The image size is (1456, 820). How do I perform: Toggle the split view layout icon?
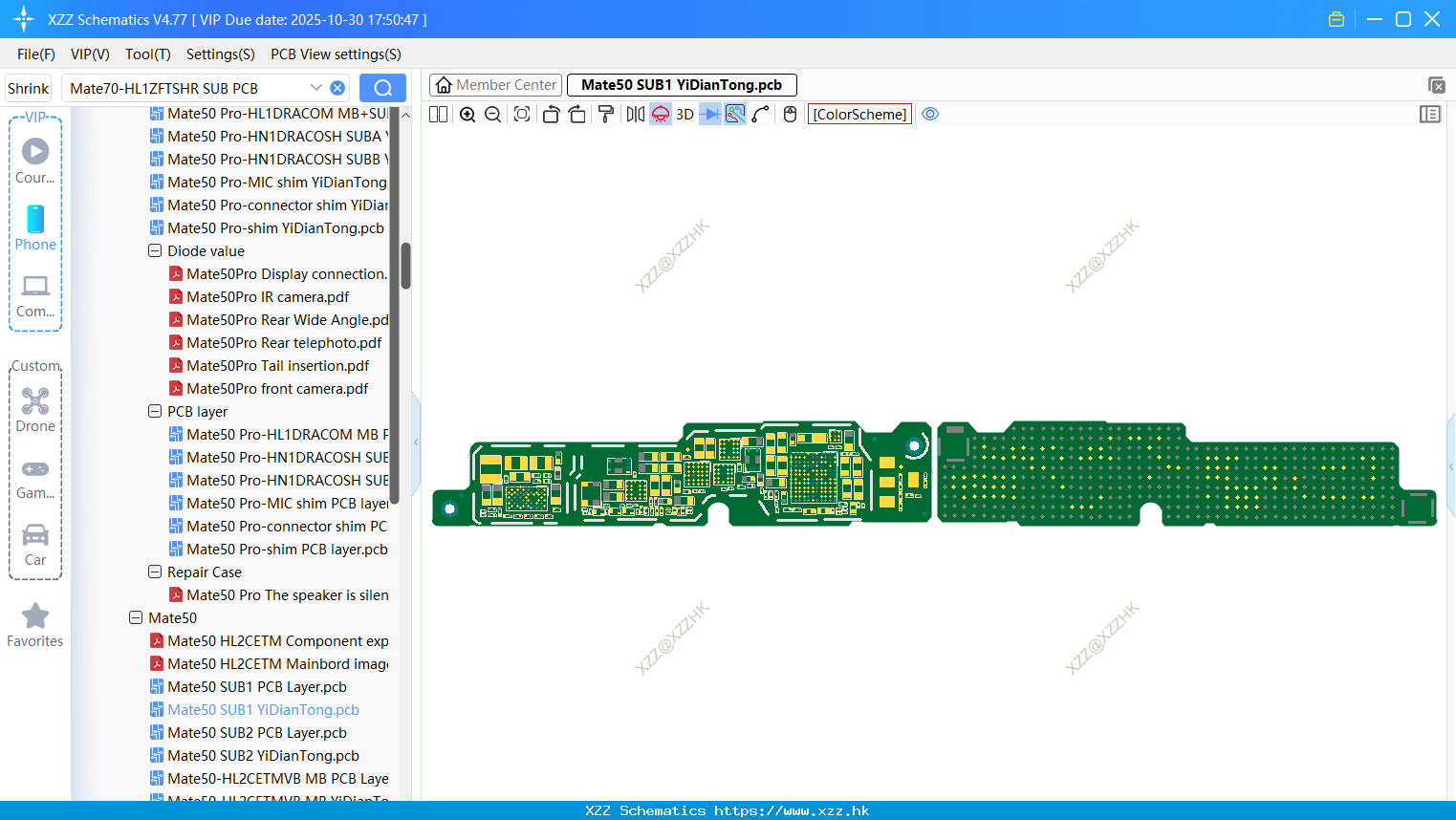pos(439,115)
